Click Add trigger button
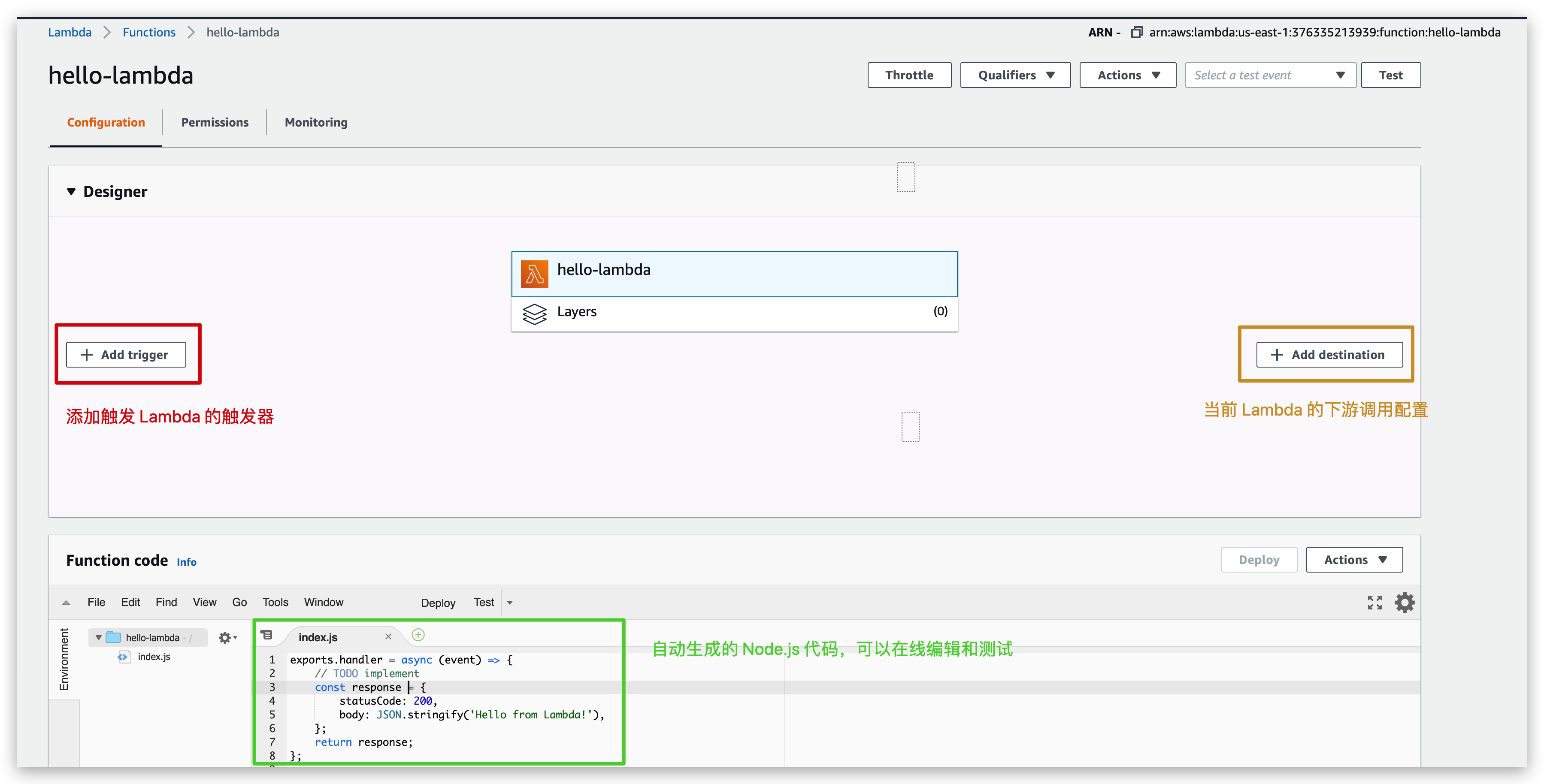This screenshot has width=1544, height=784. 126,355
